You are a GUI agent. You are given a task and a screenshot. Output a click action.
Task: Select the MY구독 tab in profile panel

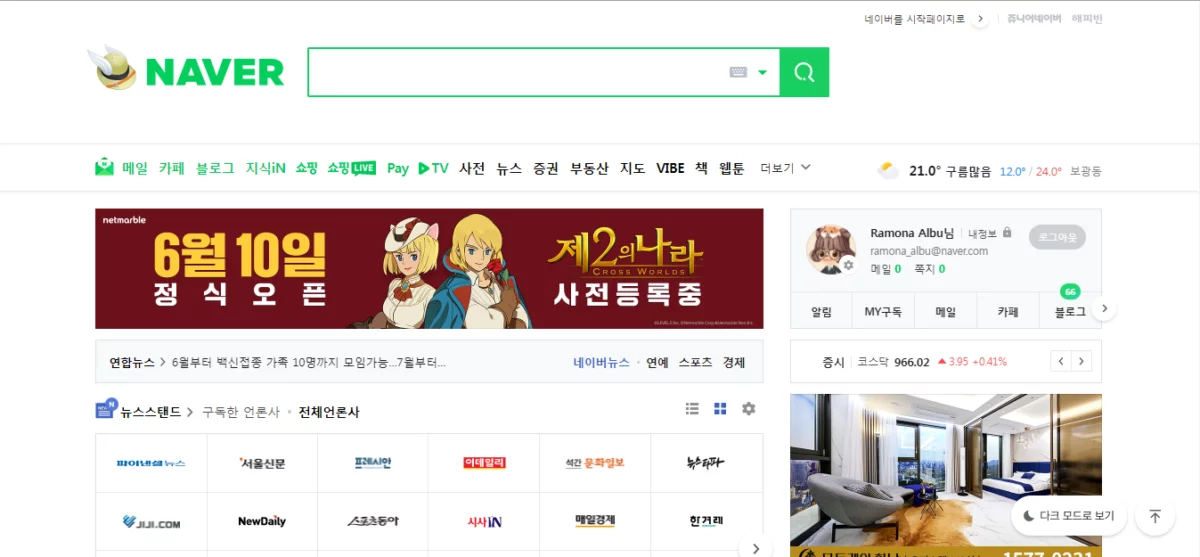tap(883, 312)
